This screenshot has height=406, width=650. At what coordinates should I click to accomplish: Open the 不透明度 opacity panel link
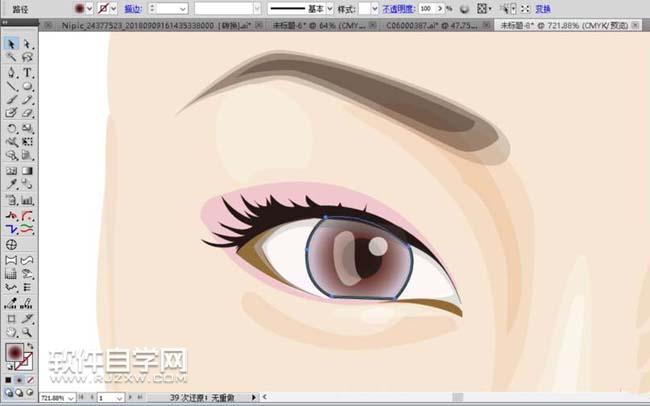pyautogui.click(x=398, y=9)
